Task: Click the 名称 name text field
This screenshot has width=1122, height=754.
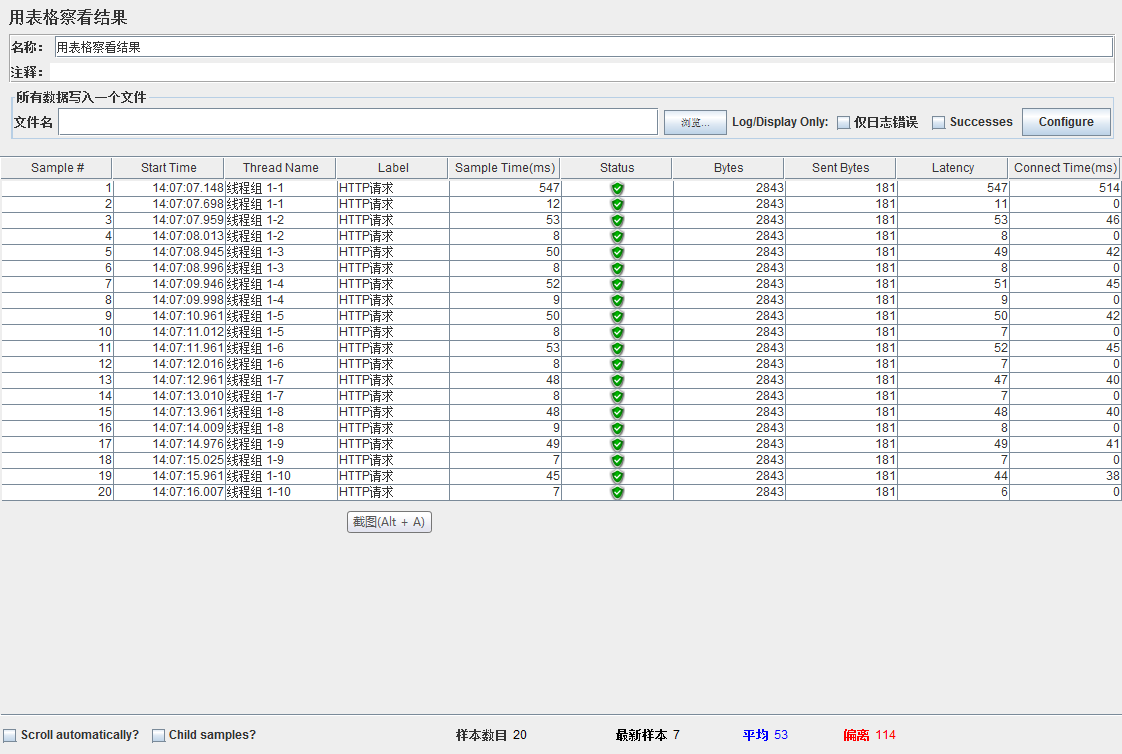Action: [x=583, y=47]
